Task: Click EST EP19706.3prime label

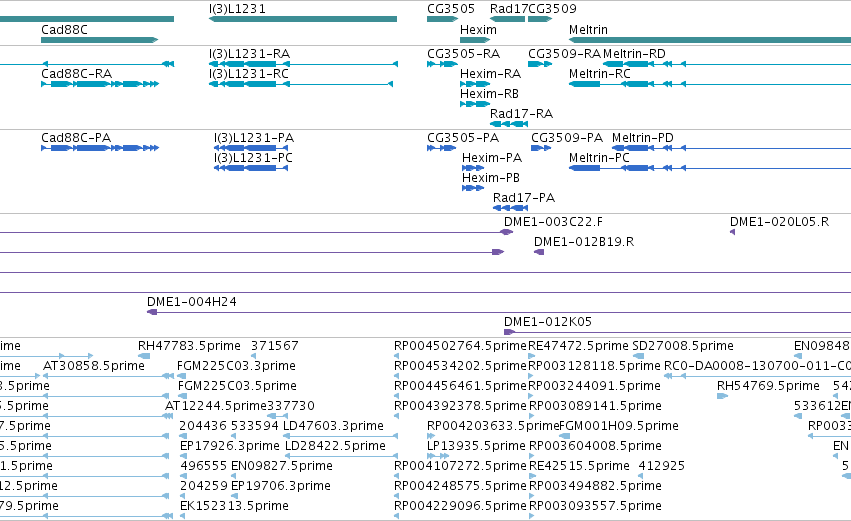Action: [281, 487]
